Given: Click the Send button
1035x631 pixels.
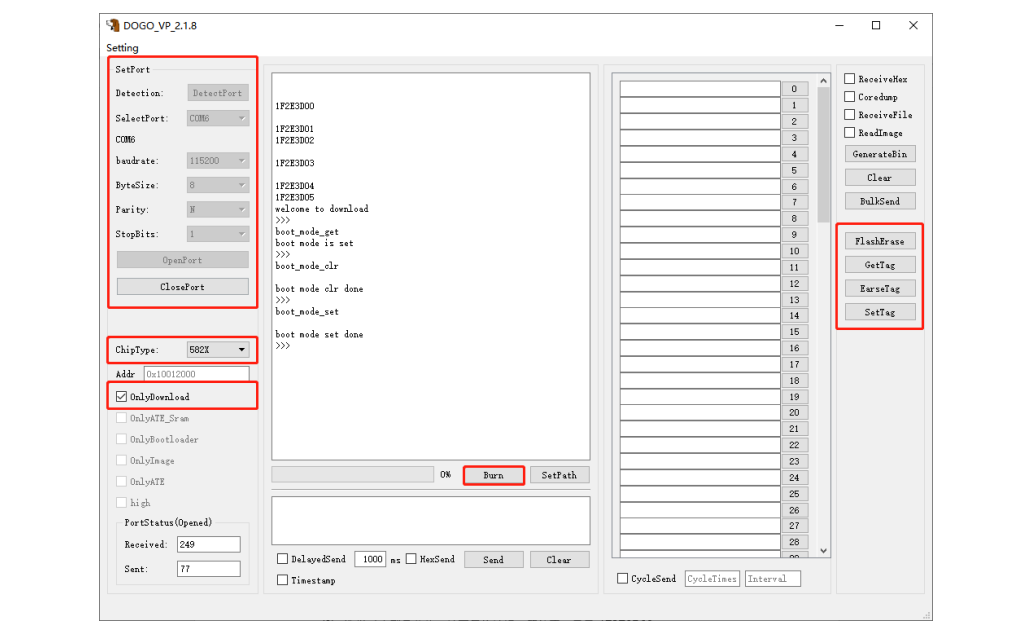Looking at the screenshot, I should [x=494, y=560].
